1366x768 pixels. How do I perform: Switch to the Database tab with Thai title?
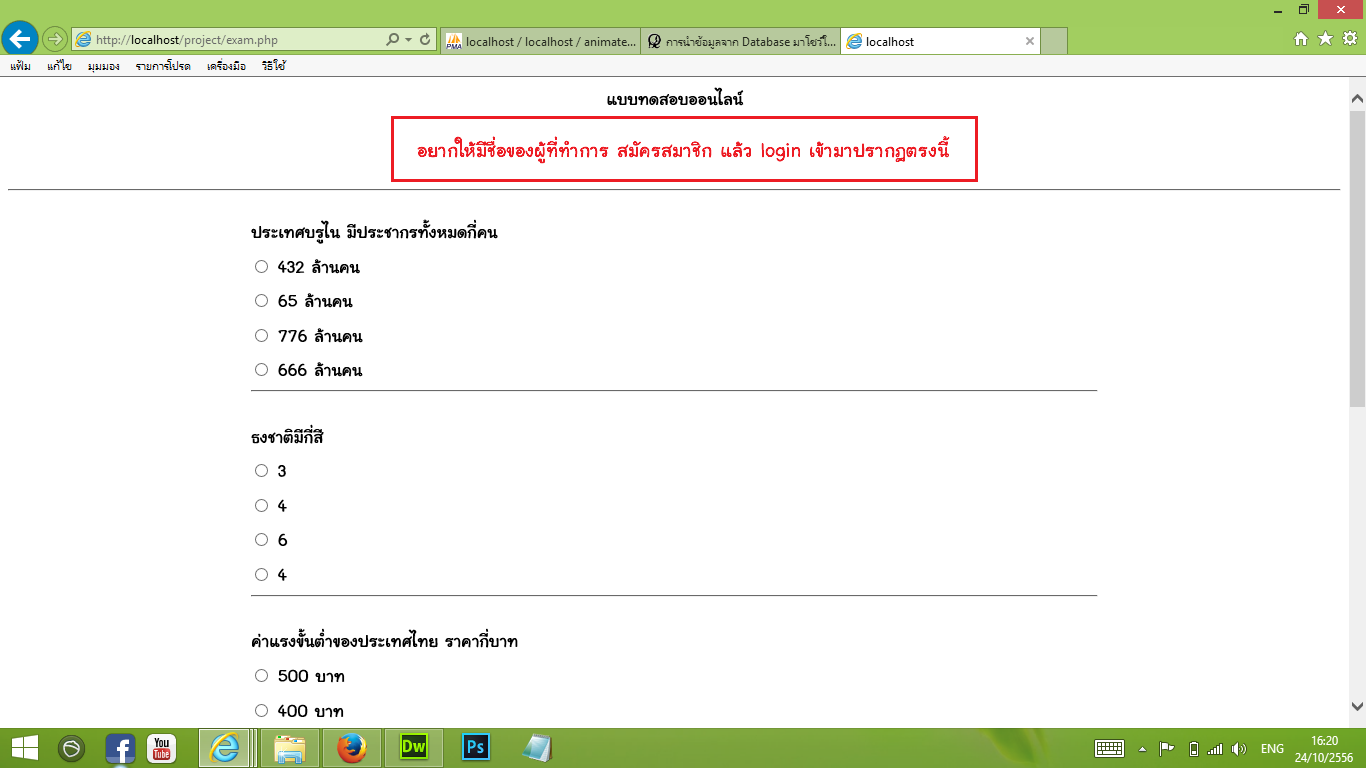pos(740,41)
